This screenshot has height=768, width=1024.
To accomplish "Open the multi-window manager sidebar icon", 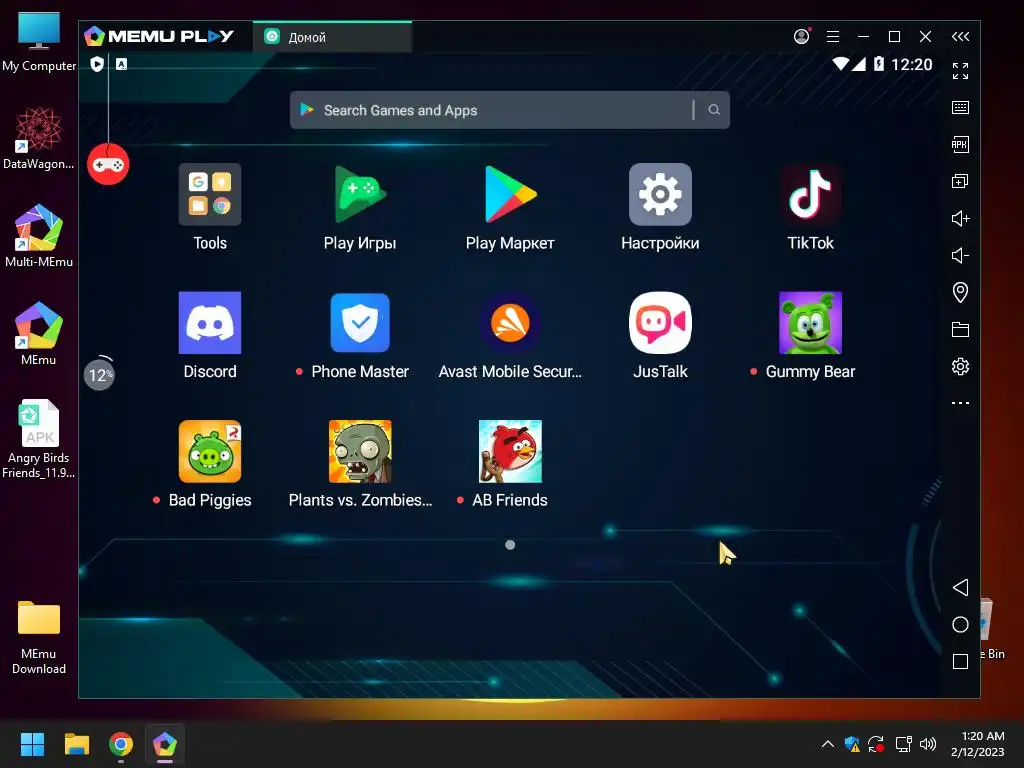I will pyautogui.click(x=960, y=181).
